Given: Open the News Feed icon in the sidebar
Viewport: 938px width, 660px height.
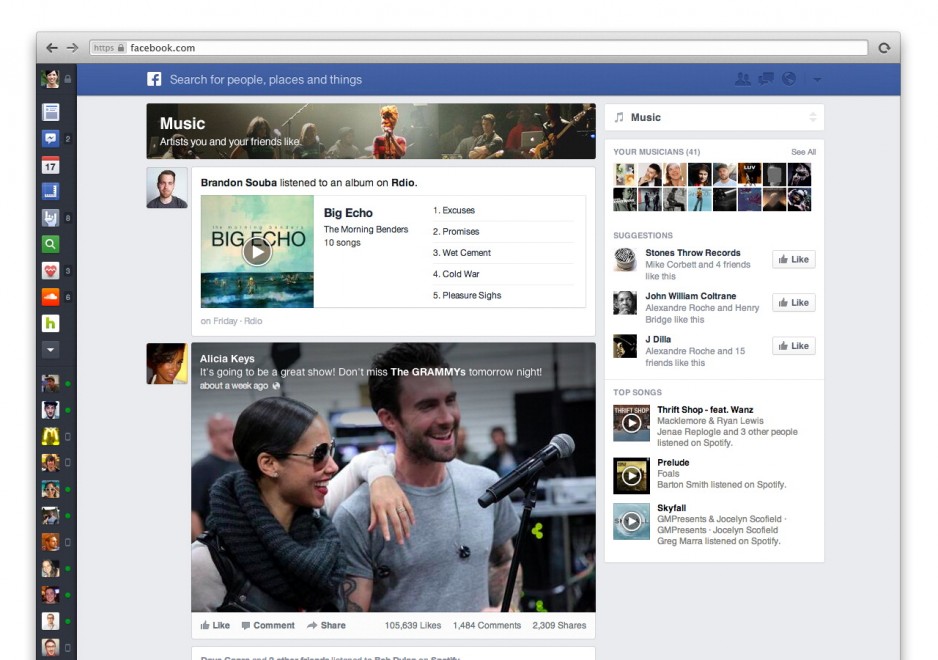Looking at the screenshot, I should pyautogui.click(x=50, y=112).
